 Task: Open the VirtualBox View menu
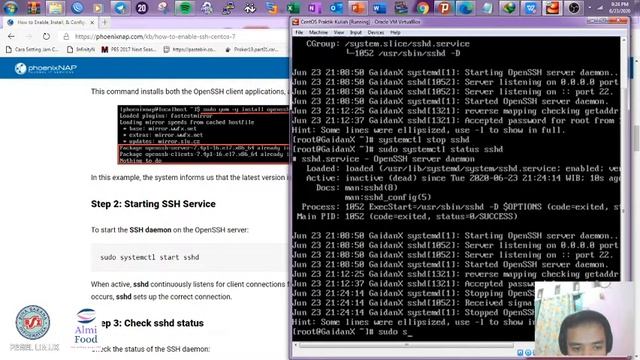(x=339, y=32)
